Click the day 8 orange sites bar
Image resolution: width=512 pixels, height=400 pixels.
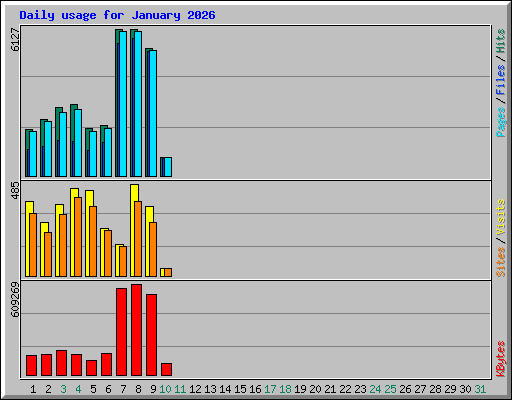click(x=138, y=239)
